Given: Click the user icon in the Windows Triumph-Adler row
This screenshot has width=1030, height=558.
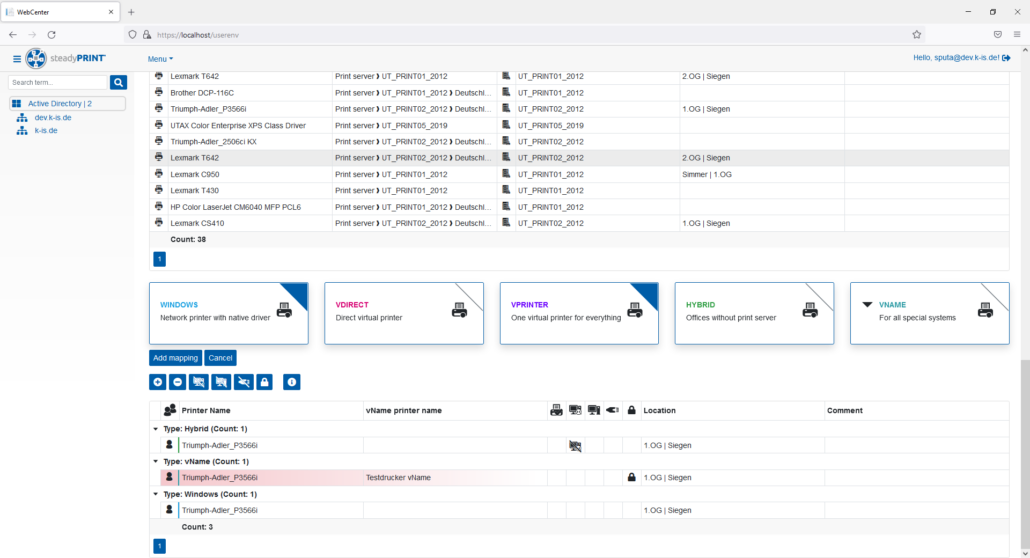Looking at the screenshot, I should [x=169, y=509].
